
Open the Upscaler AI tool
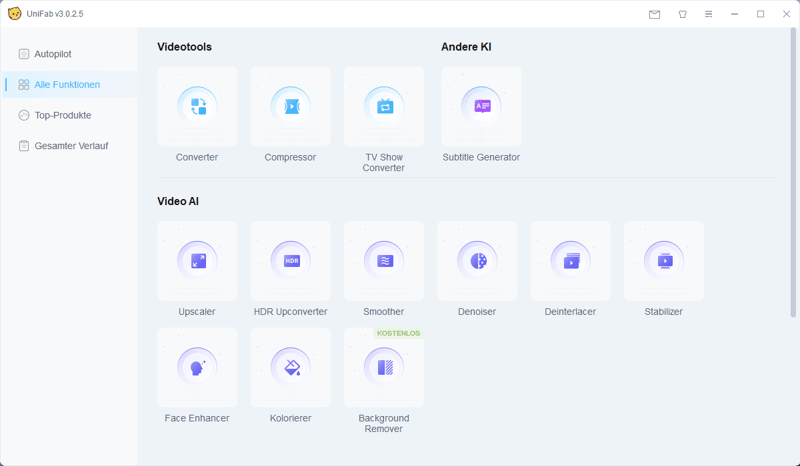tap(197, 261)
